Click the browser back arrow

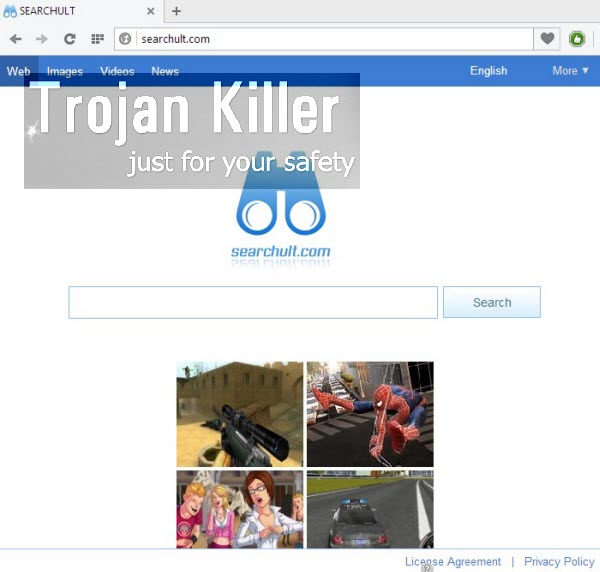click(16, 39)
